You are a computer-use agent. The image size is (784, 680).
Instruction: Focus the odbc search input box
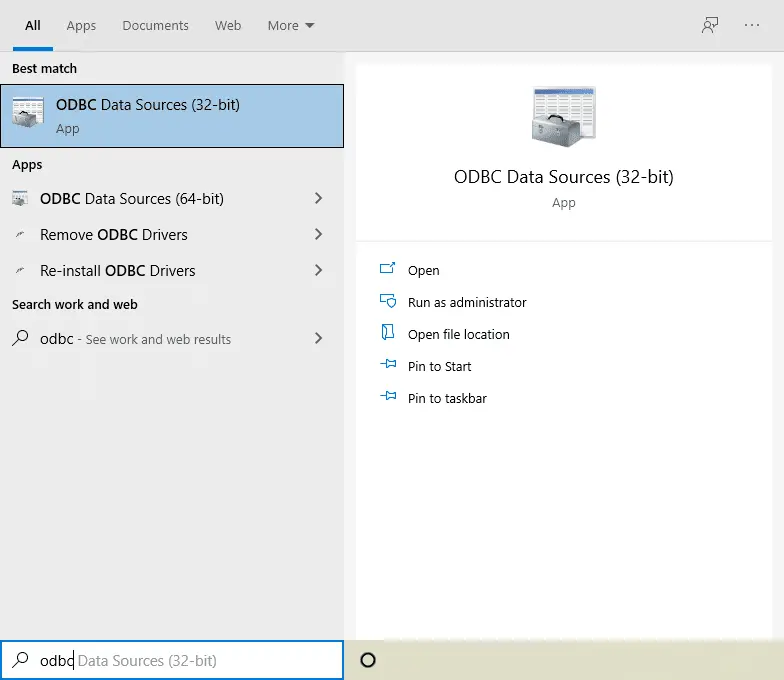pyautogui.click(x=172, y=660)
